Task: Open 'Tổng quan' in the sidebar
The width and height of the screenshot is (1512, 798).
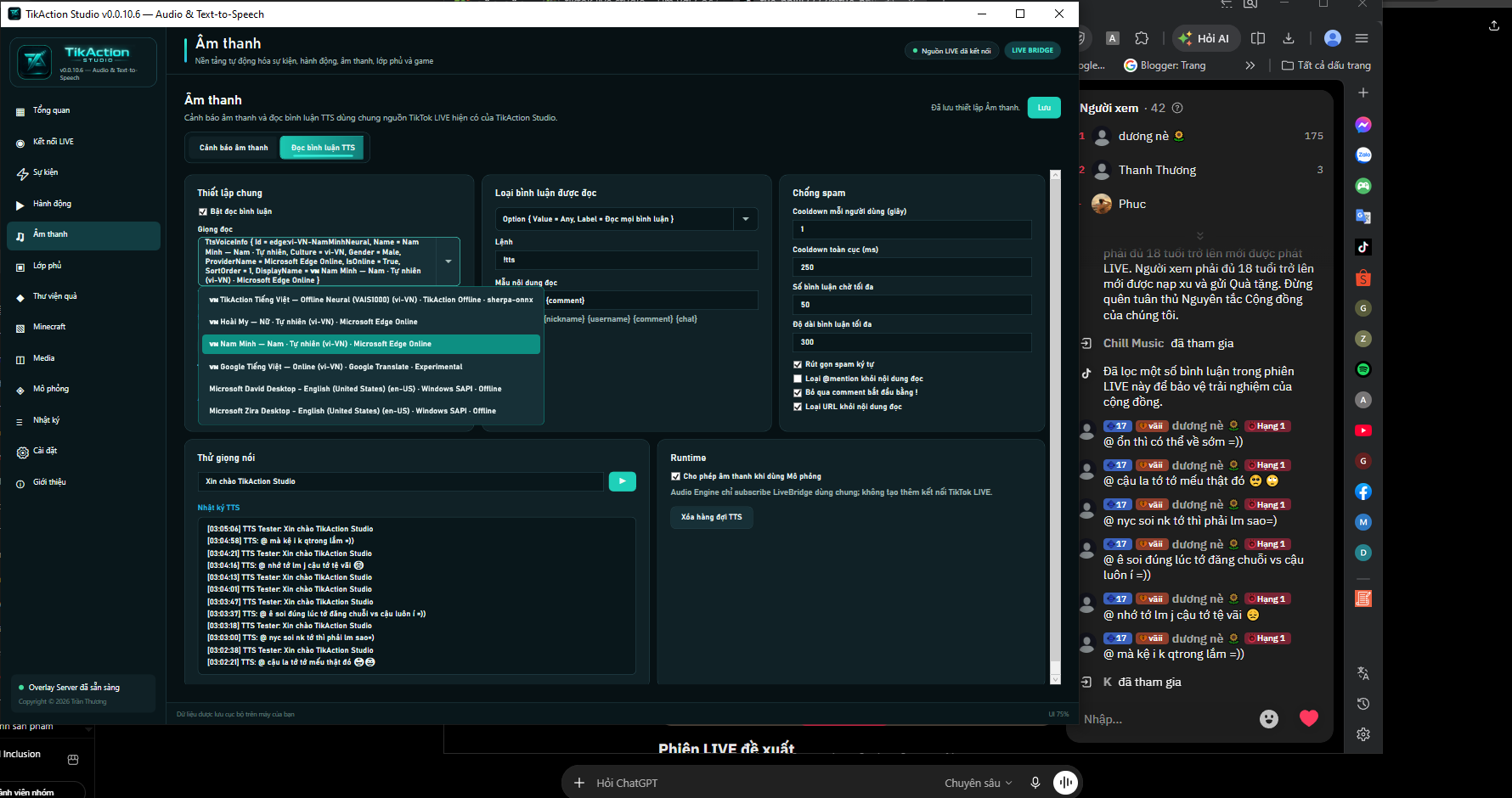Action: 83,110
